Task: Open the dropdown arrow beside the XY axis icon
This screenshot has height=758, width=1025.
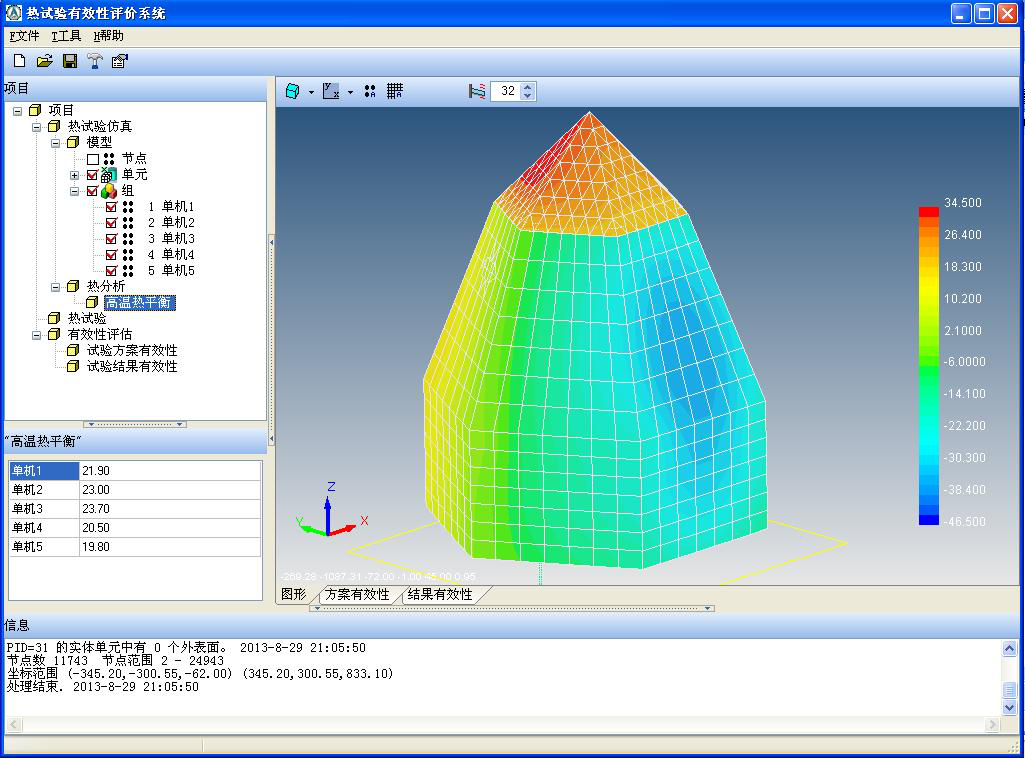Action: click(350, 92)
